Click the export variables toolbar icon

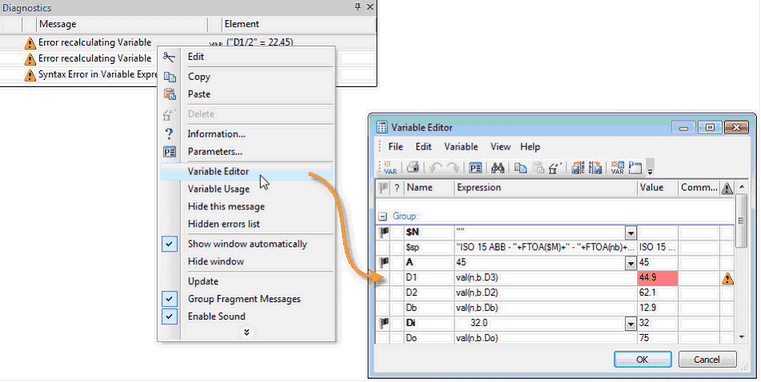pos(595,168)
